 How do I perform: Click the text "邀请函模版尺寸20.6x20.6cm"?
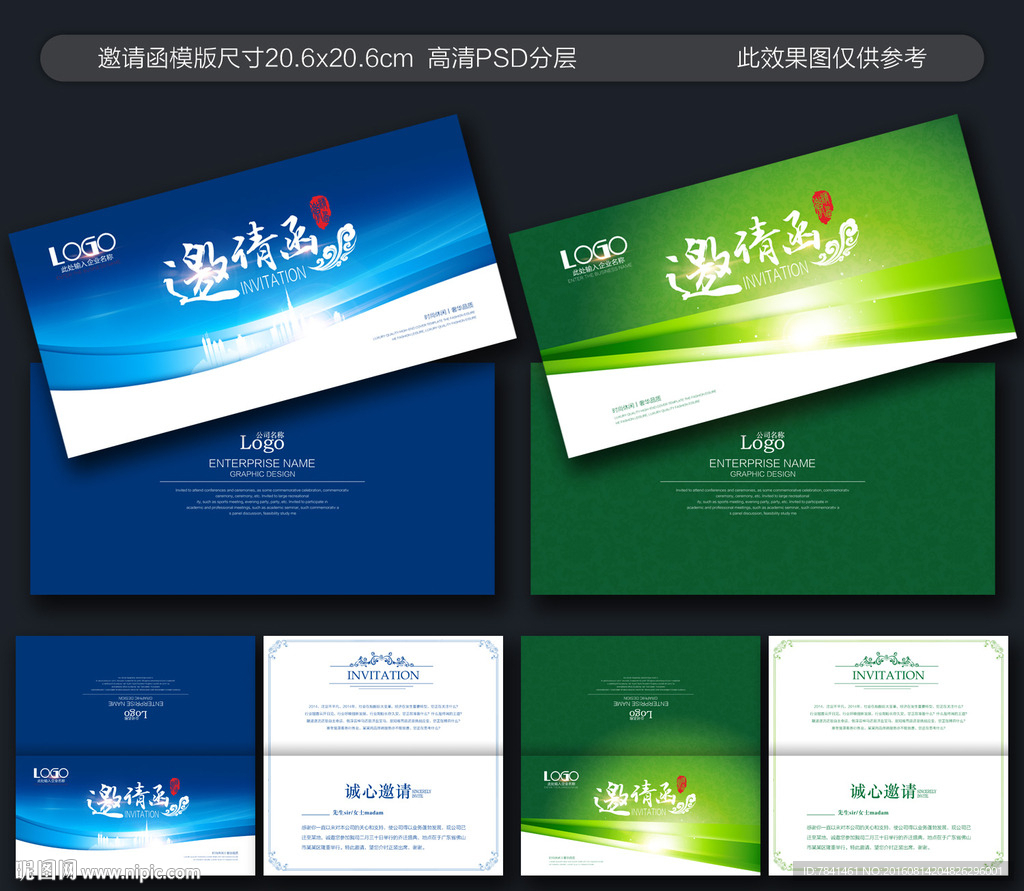click(x=255, y=58)
